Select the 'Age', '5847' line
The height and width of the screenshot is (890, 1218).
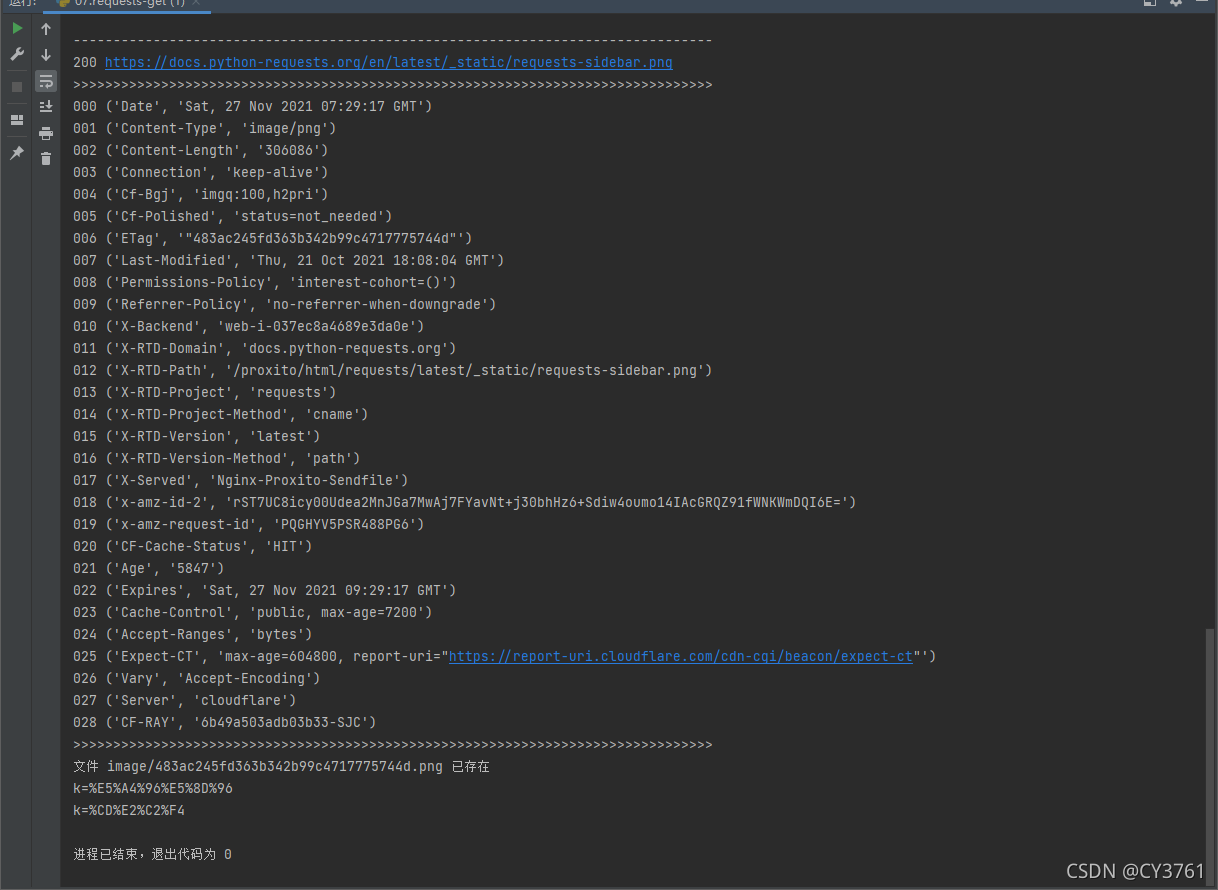pyautogui.click(x=149, y=568)
